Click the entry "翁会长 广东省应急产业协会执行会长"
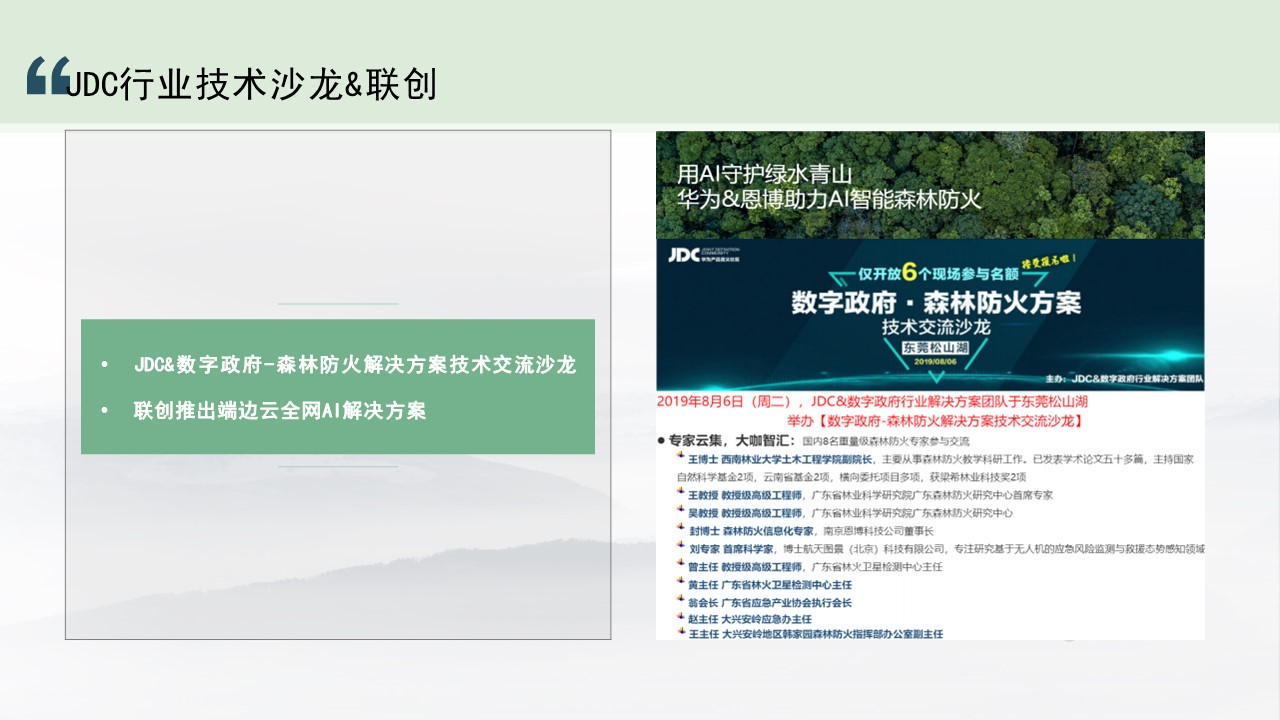1280x720 pixels. (x=770, y=603)
